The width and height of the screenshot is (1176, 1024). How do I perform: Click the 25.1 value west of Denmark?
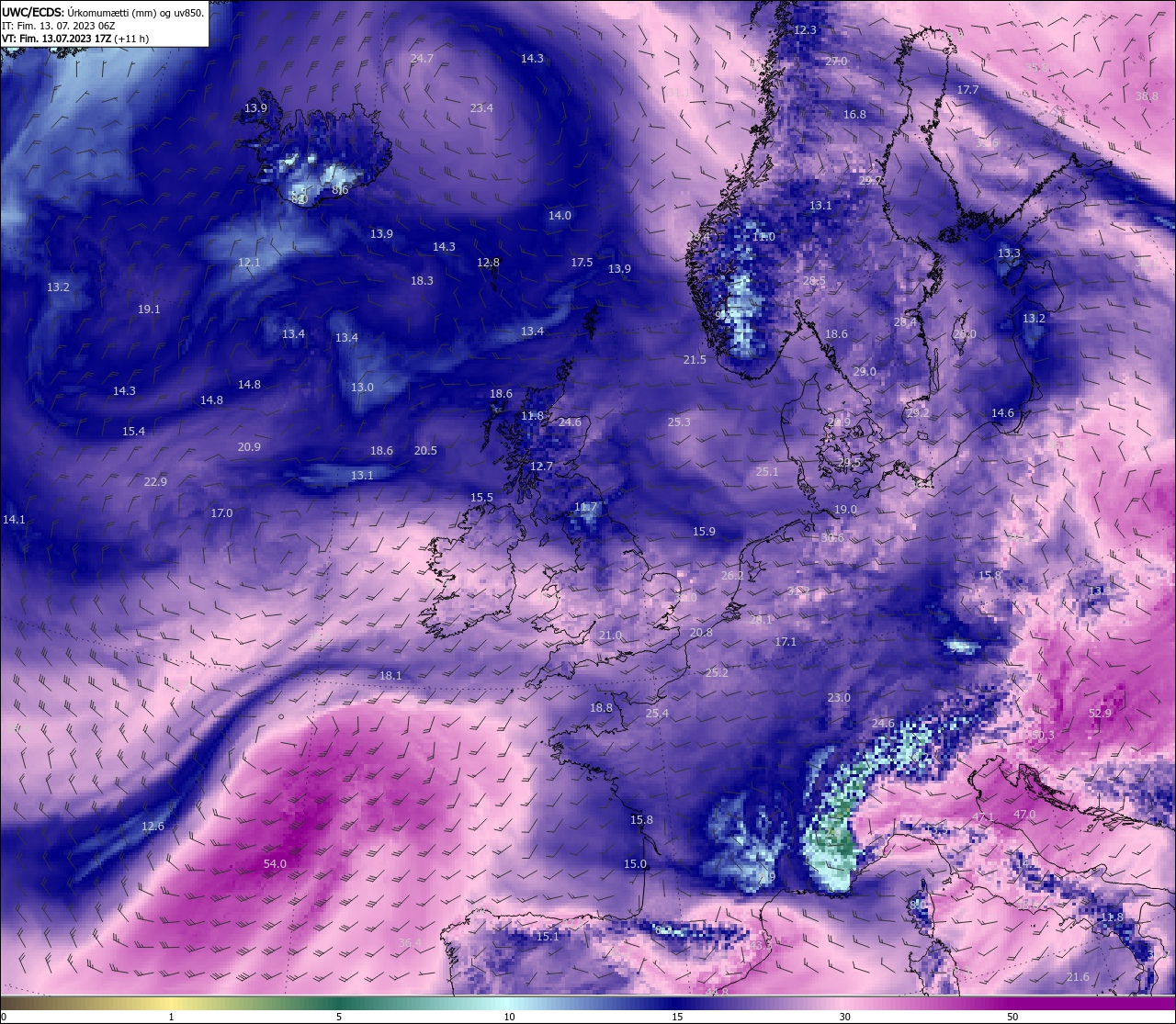767,472
